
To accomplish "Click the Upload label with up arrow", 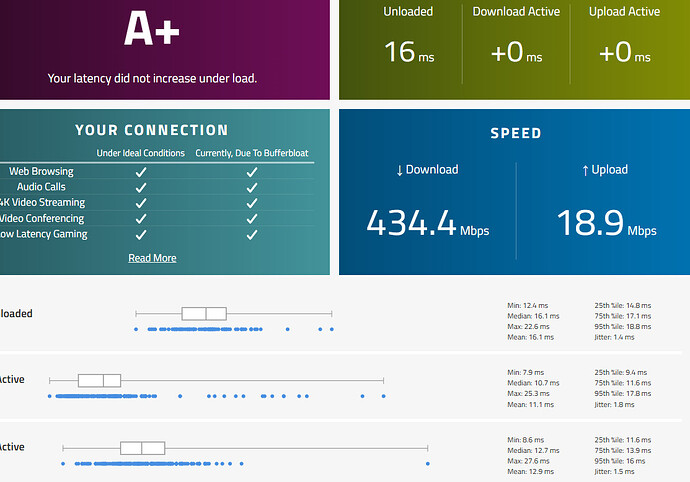I will pyautogui.click(x=605, y=170).
